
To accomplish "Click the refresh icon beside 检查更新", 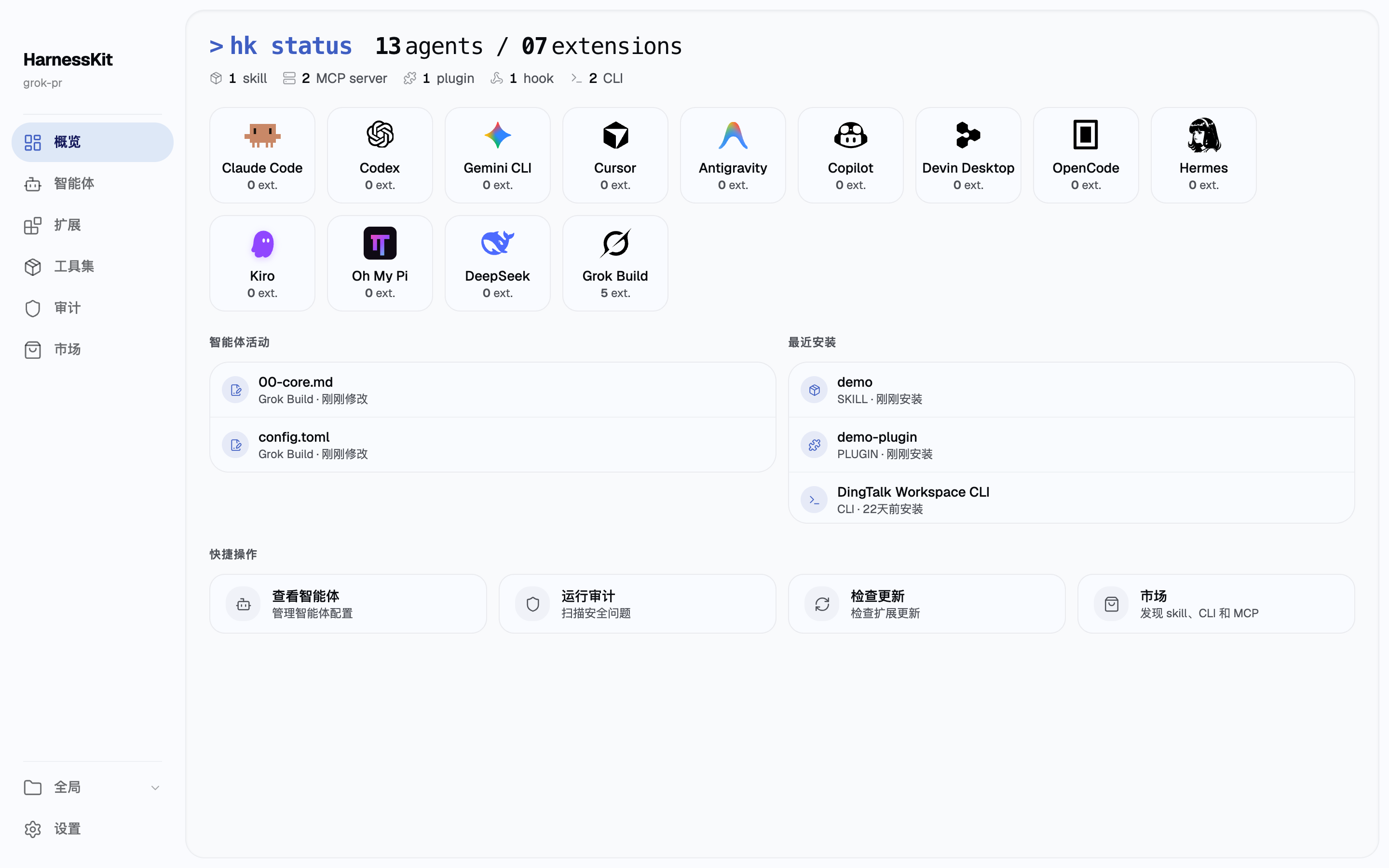I will (x=822, y=604).
